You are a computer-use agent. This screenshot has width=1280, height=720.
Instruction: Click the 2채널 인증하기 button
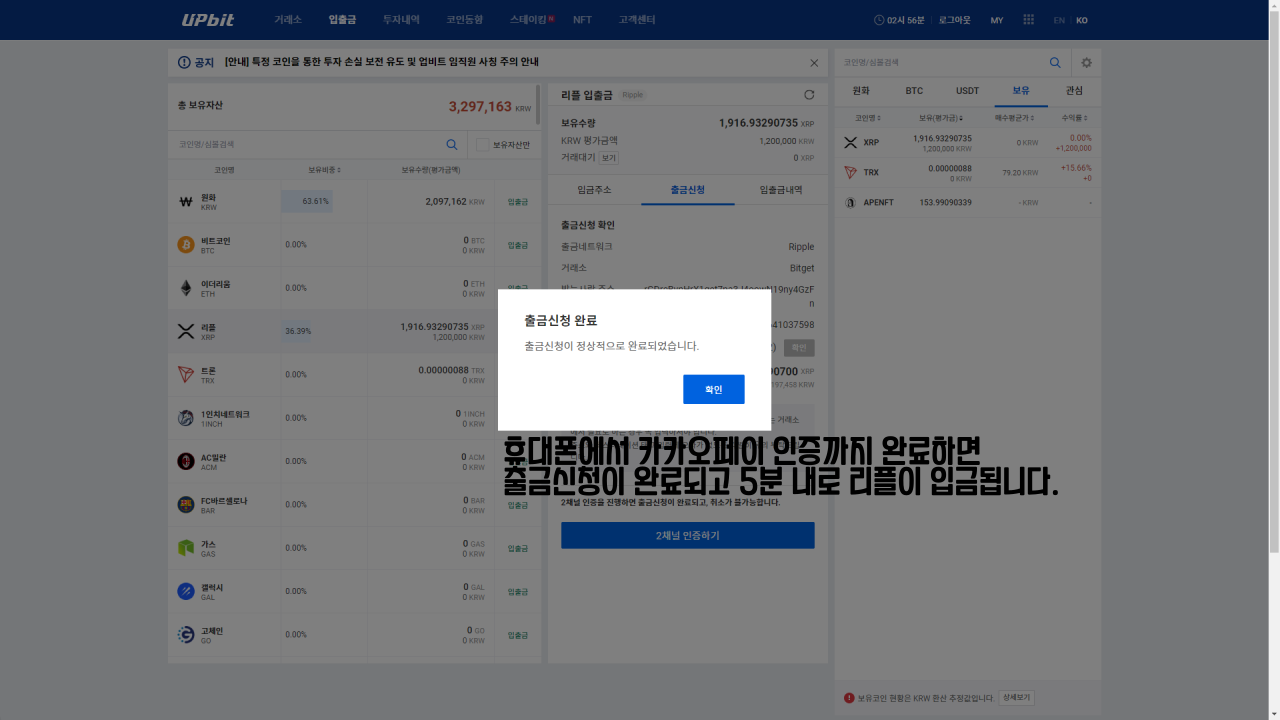tap(687, 535)
